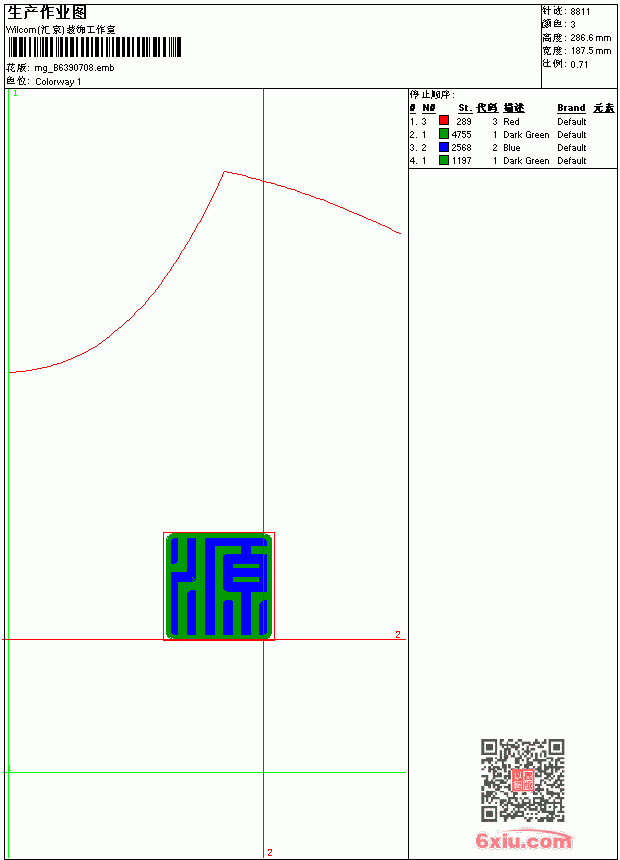Click the Wilcom(汇京)装饰工作室 studio name
The height and width of the screenshot is (860, 620).
pyautogui.click(x=61, y=30)
